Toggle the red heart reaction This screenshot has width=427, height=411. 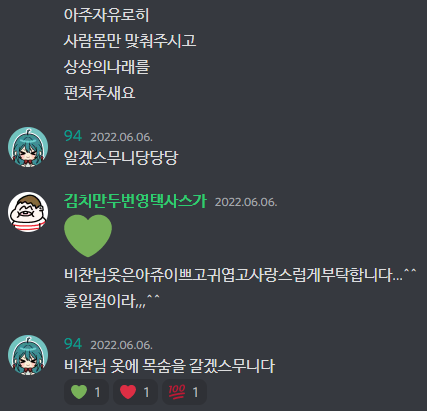[x=135, y=392]
